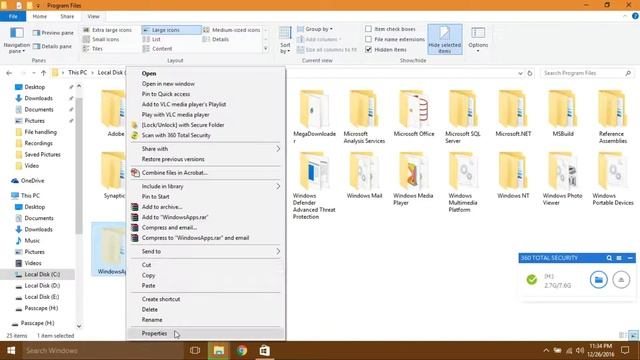Click Hide selected items ribbon button
The height and width of the screenshot is (360, 640).
click(444, 39)
